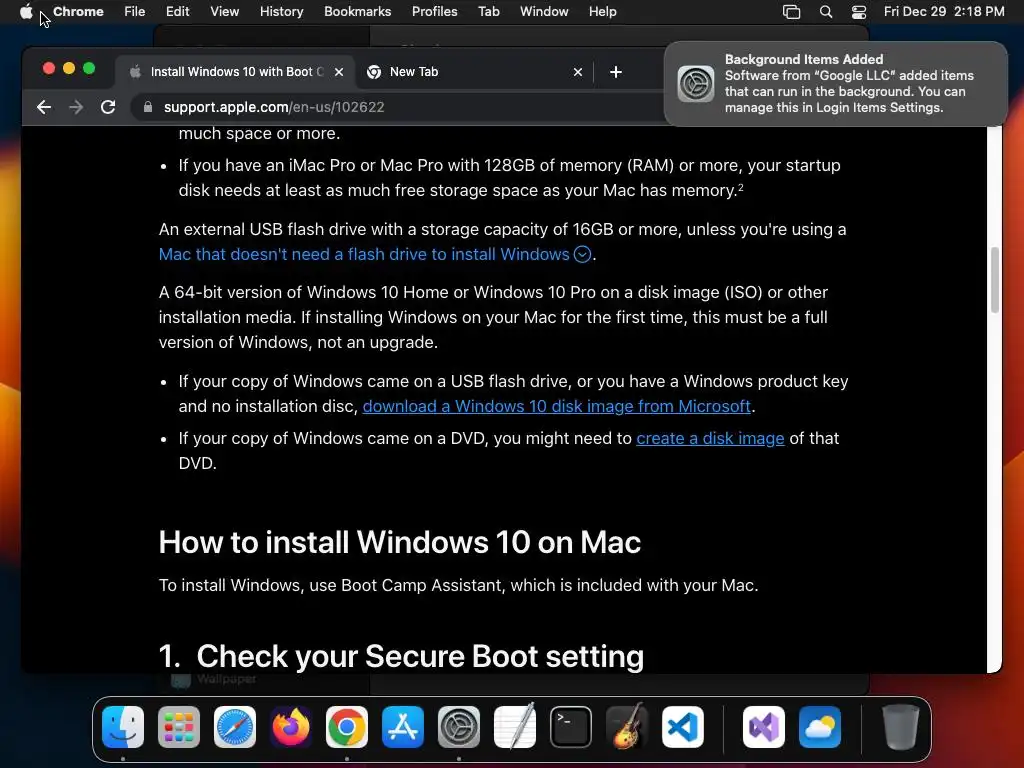Open System Settings from the Dock
1024x768 pixels.
point(458,727)
